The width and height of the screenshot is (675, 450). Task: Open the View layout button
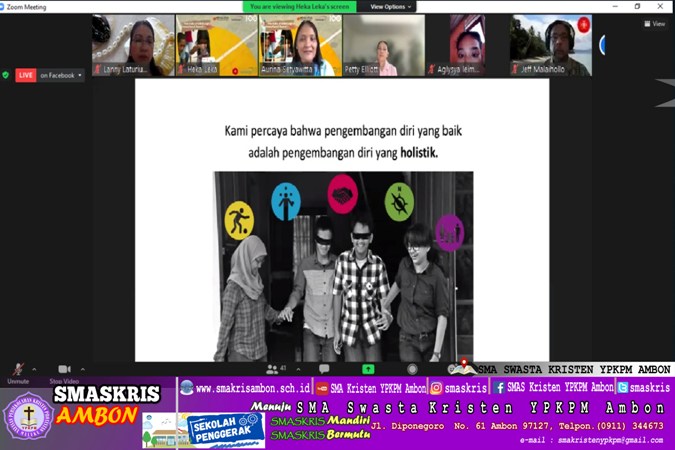point(655,24)
